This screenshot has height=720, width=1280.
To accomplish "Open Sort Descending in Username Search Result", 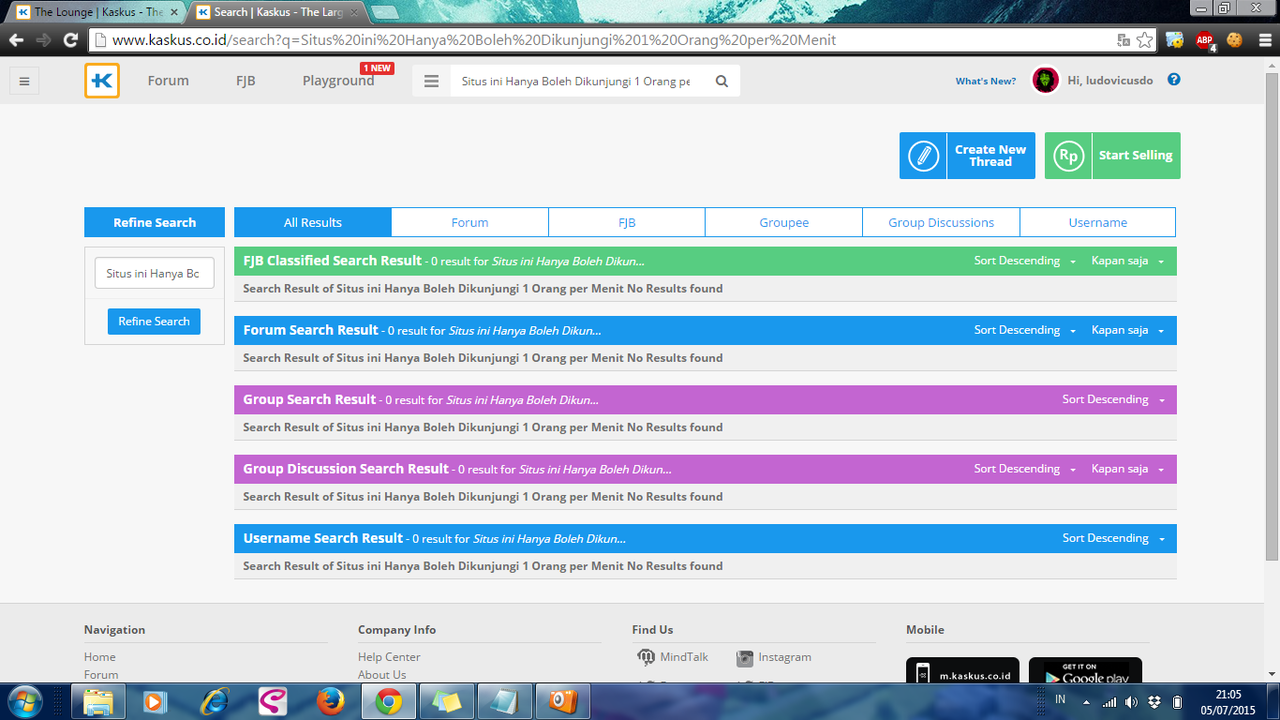I will click(1114, 538).
